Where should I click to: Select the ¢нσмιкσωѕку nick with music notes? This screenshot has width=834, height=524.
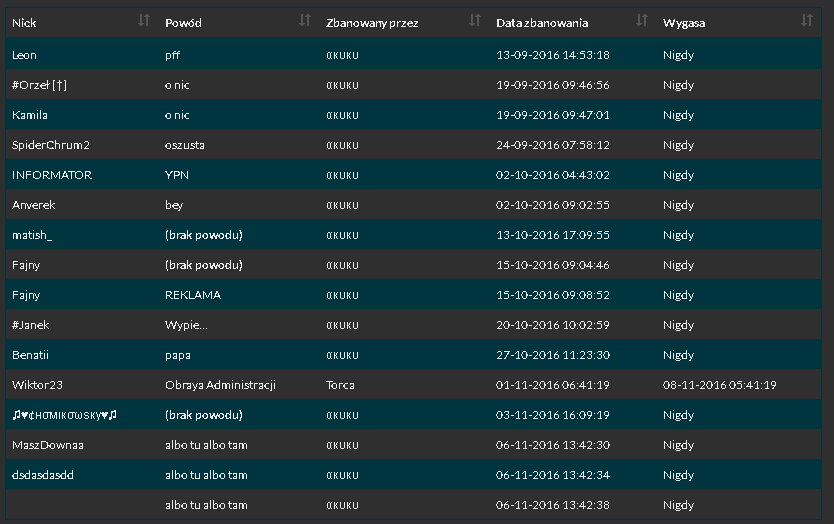(64, 415)
